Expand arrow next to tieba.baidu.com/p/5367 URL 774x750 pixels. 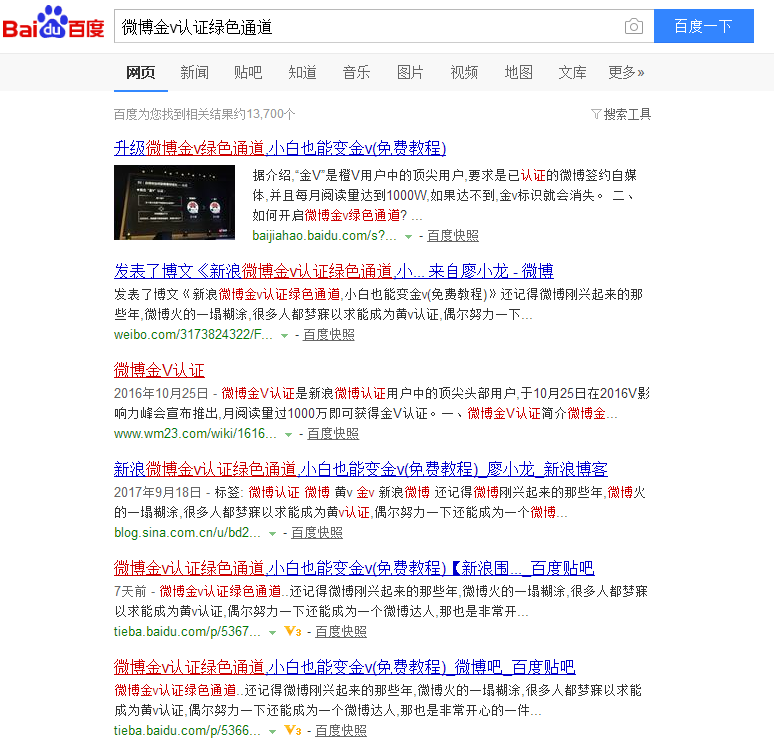(272, 632)
